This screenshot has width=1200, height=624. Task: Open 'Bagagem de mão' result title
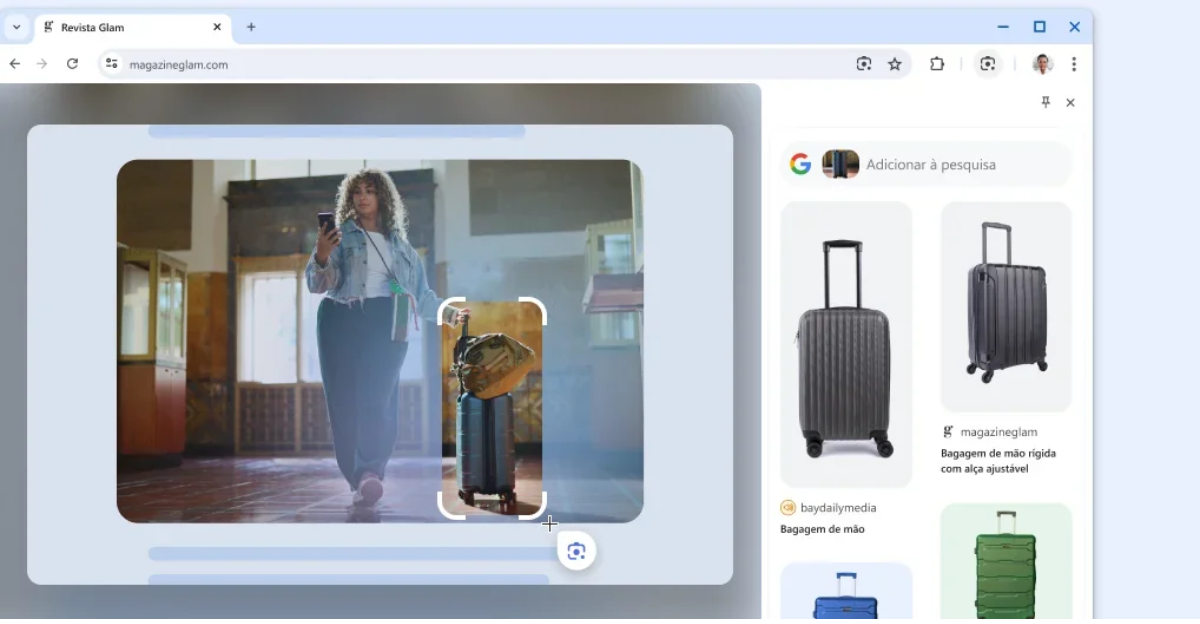[822, 529]
